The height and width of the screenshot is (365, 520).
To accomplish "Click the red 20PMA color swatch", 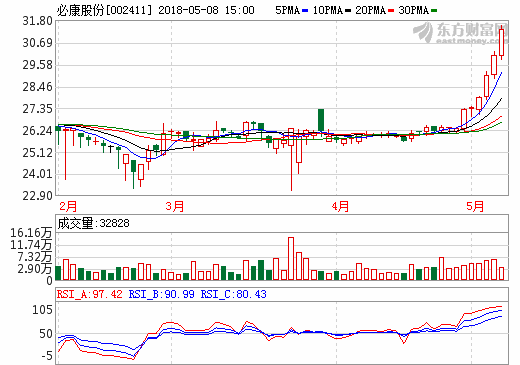I will pos(391,11).
